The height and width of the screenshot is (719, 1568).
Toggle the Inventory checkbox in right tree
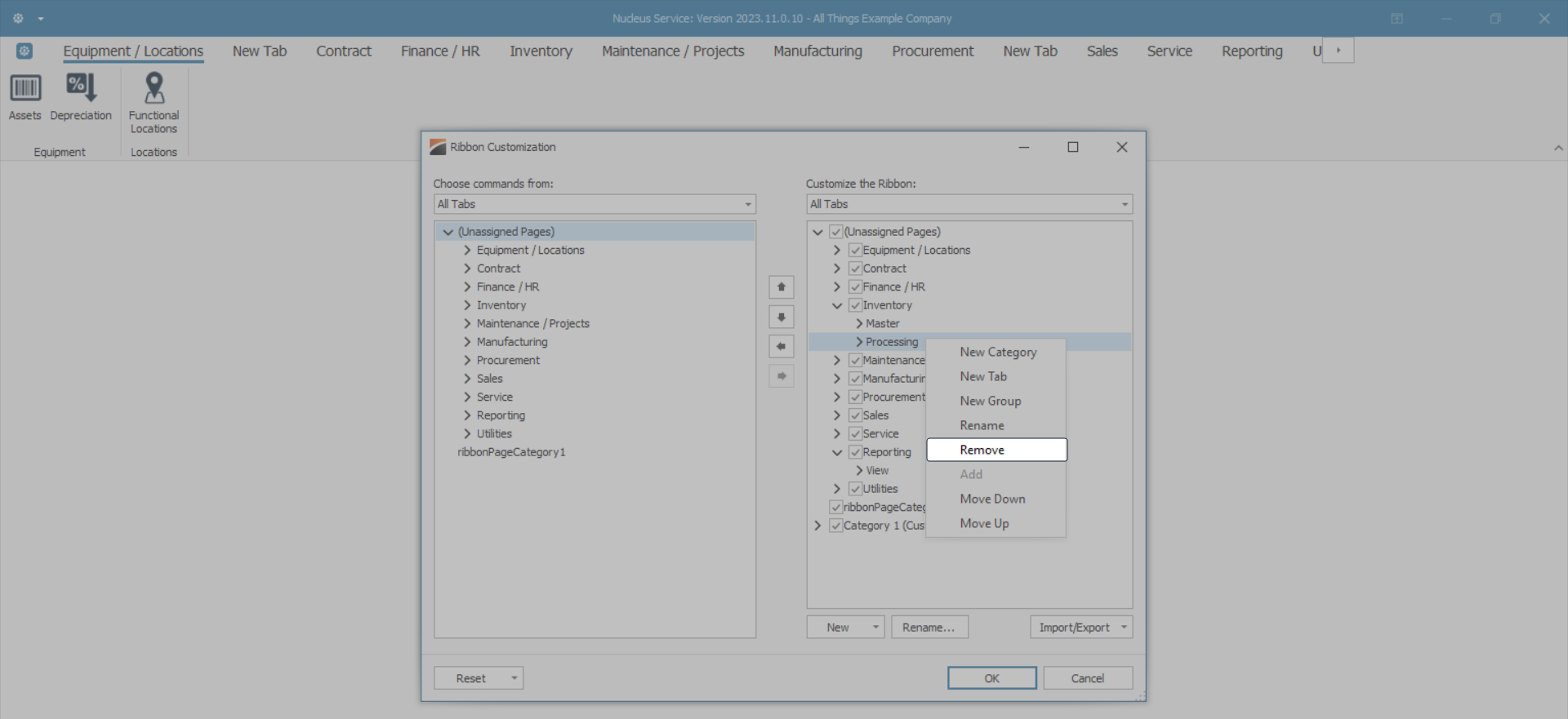coord(855,305)
